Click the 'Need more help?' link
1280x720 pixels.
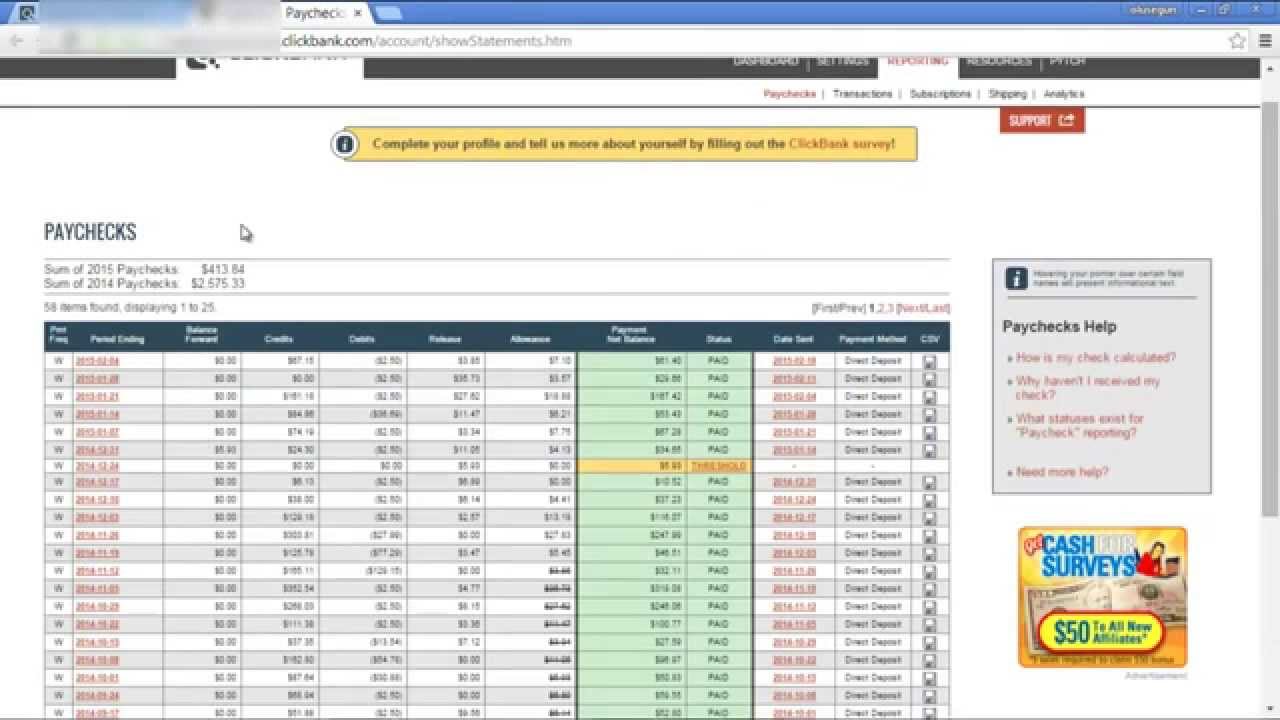pos(1062,472)
